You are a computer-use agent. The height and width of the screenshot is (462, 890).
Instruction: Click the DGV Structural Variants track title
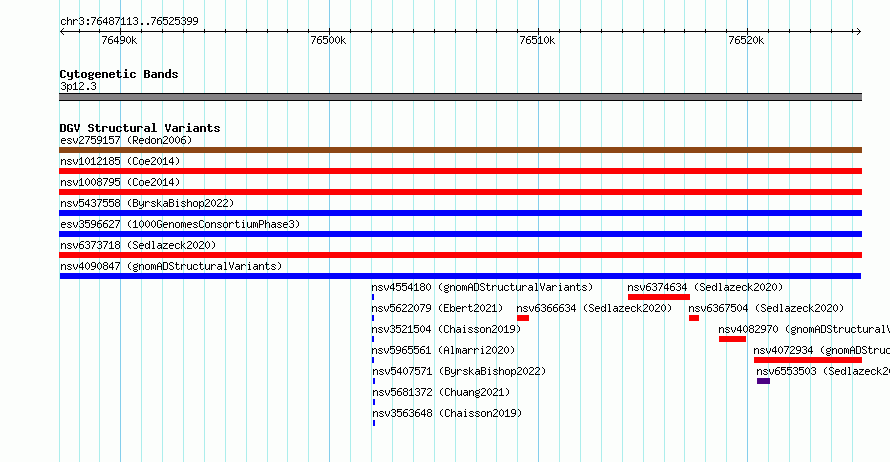pos(140,128)
